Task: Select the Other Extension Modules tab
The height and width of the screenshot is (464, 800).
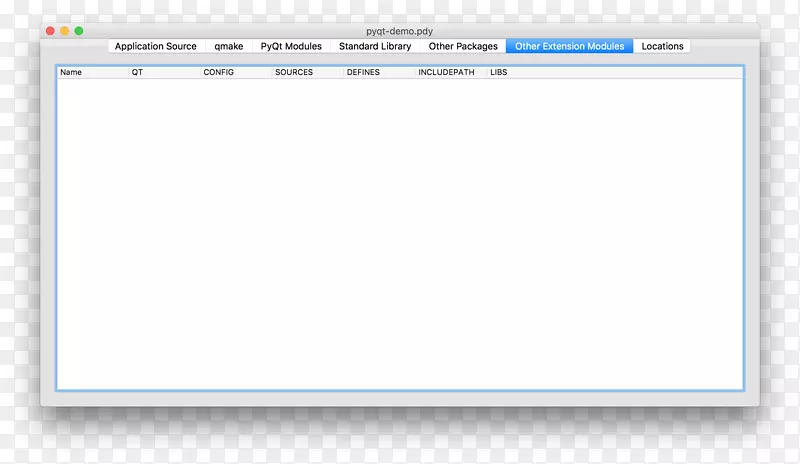Action: pos(569,46)
